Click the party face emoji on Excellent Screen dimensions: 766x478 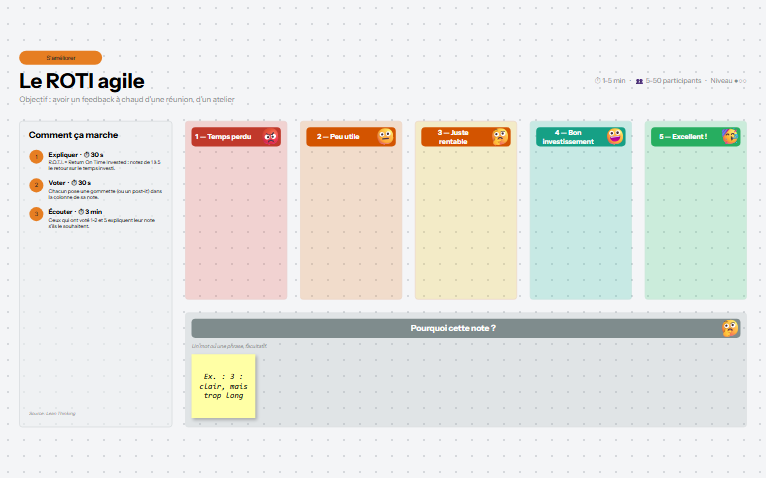730,136
